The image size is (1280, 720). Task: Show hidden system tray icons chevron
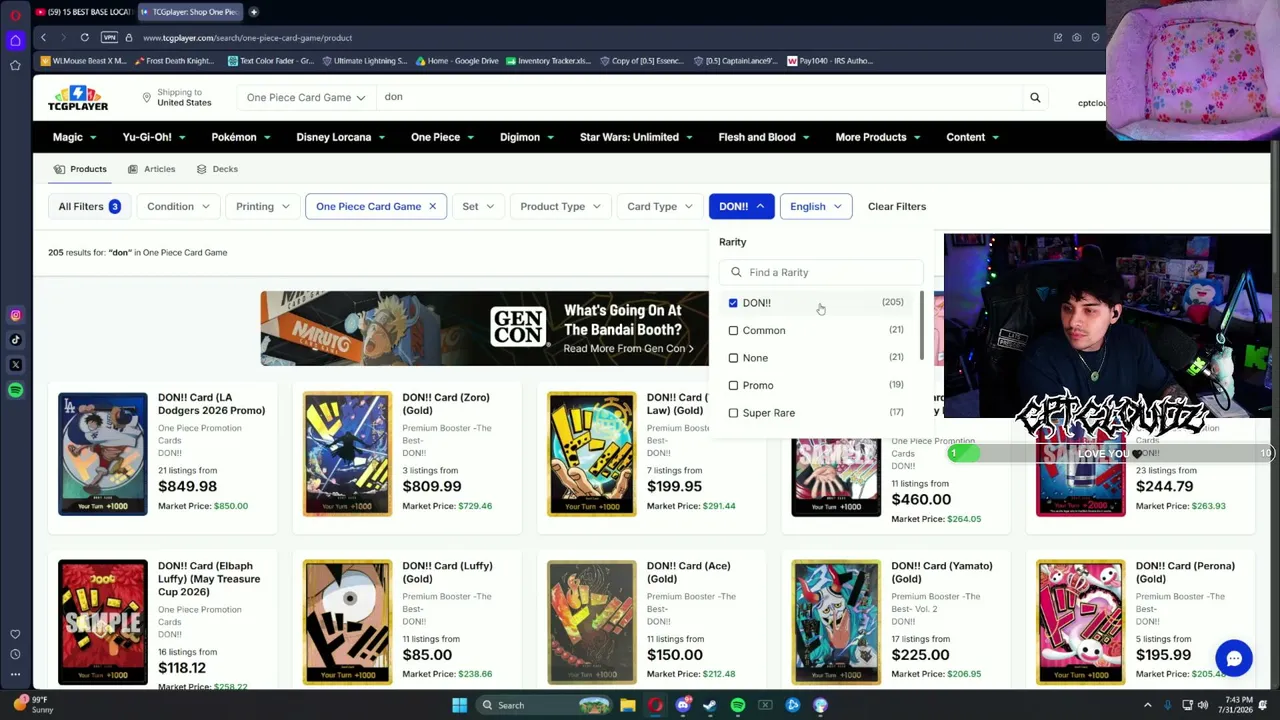coord(1148,705)
